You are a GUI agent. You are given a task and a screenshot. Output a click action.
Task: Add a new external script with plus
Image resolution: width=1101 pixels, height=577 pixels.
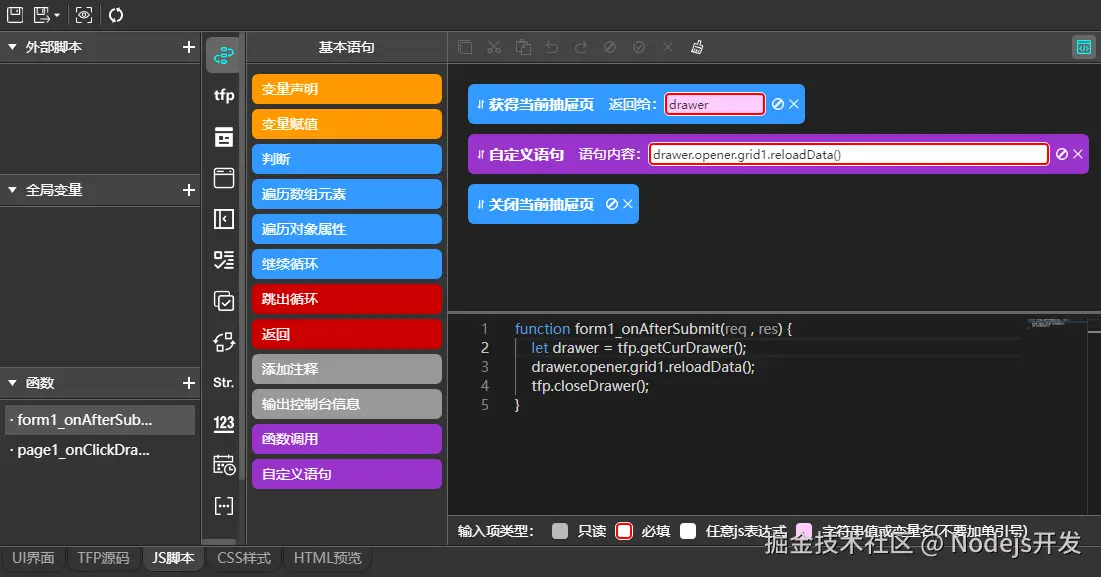pos(188,47)
